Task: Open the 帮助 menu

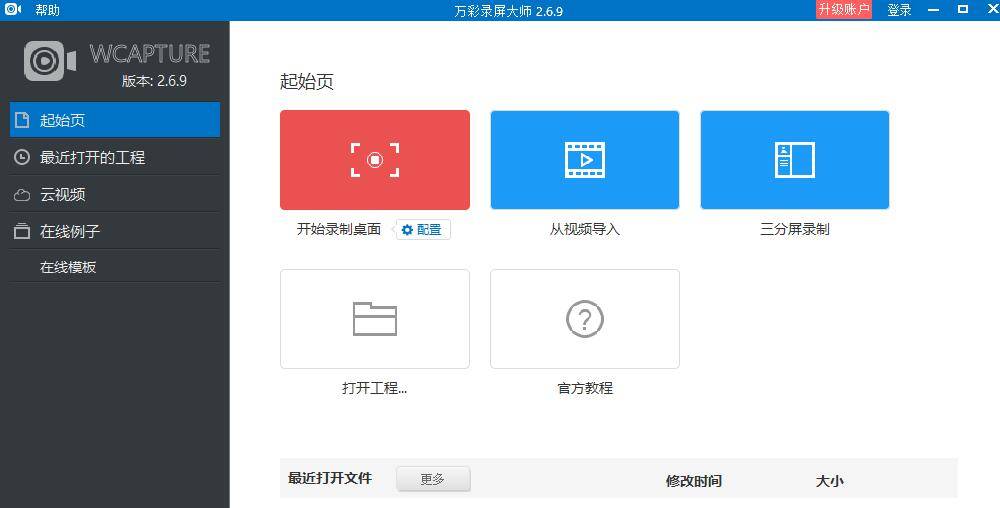Action: (x=47, y=10)
